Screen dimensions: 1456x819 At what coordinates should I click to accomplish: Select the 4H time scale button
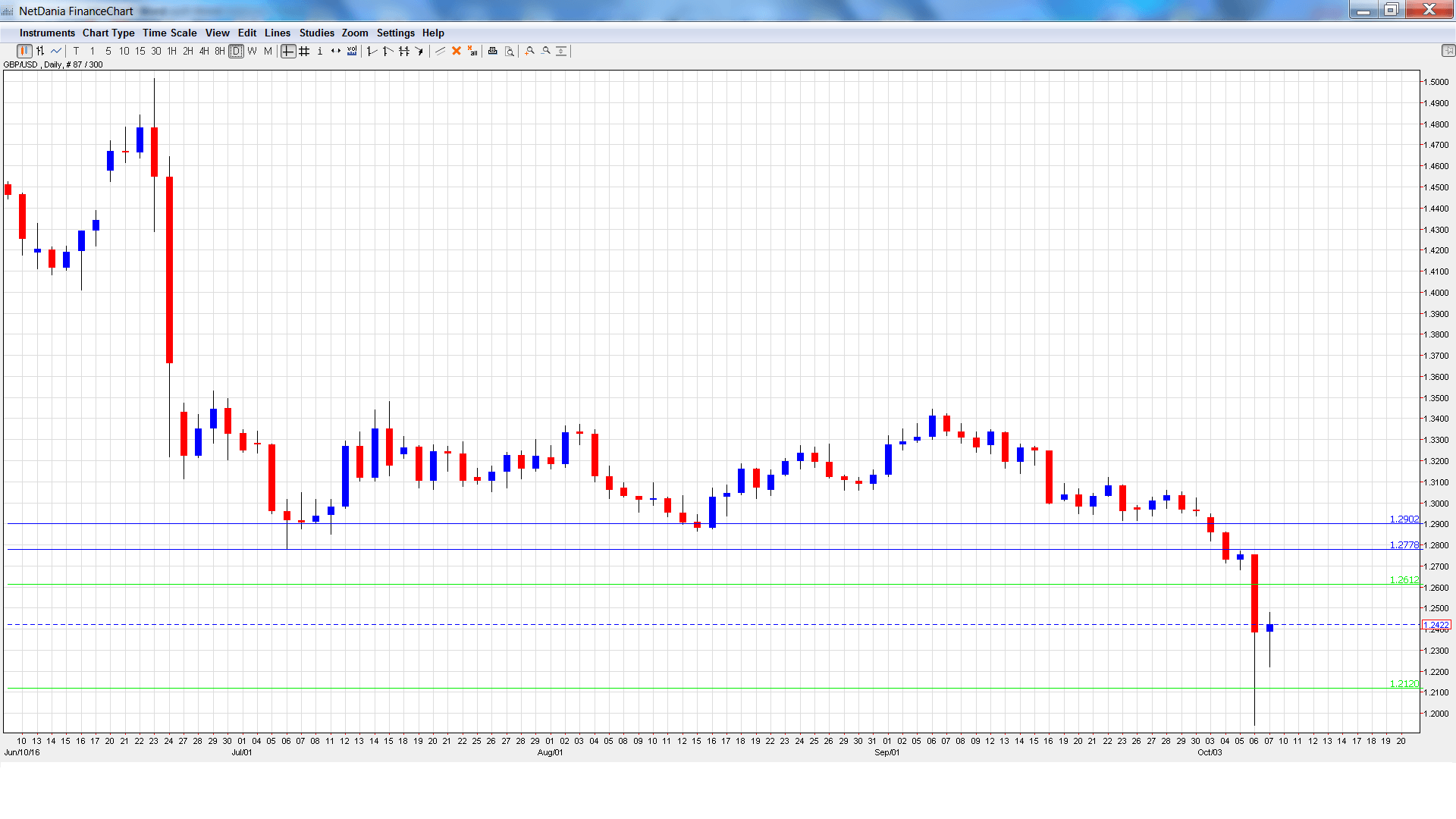[x=204, y=51]
